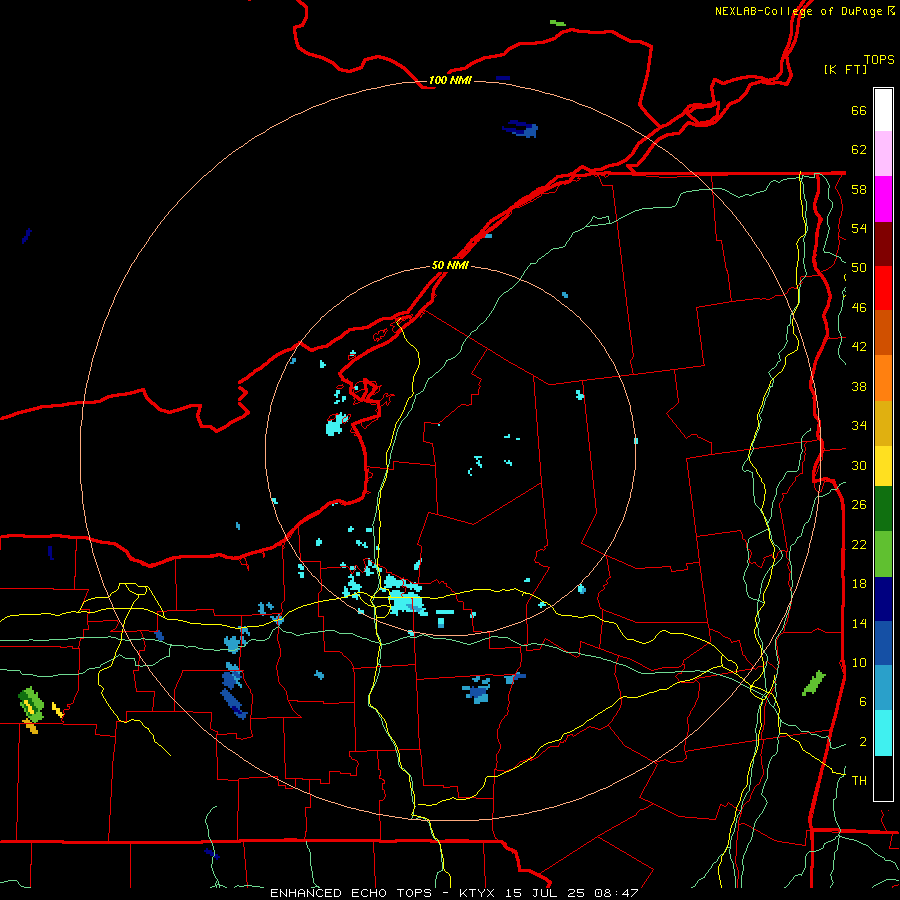This screenshot has width=900, height=900.
Task: Pick the burnt orange legend swatch
Action: click(883, 333)
